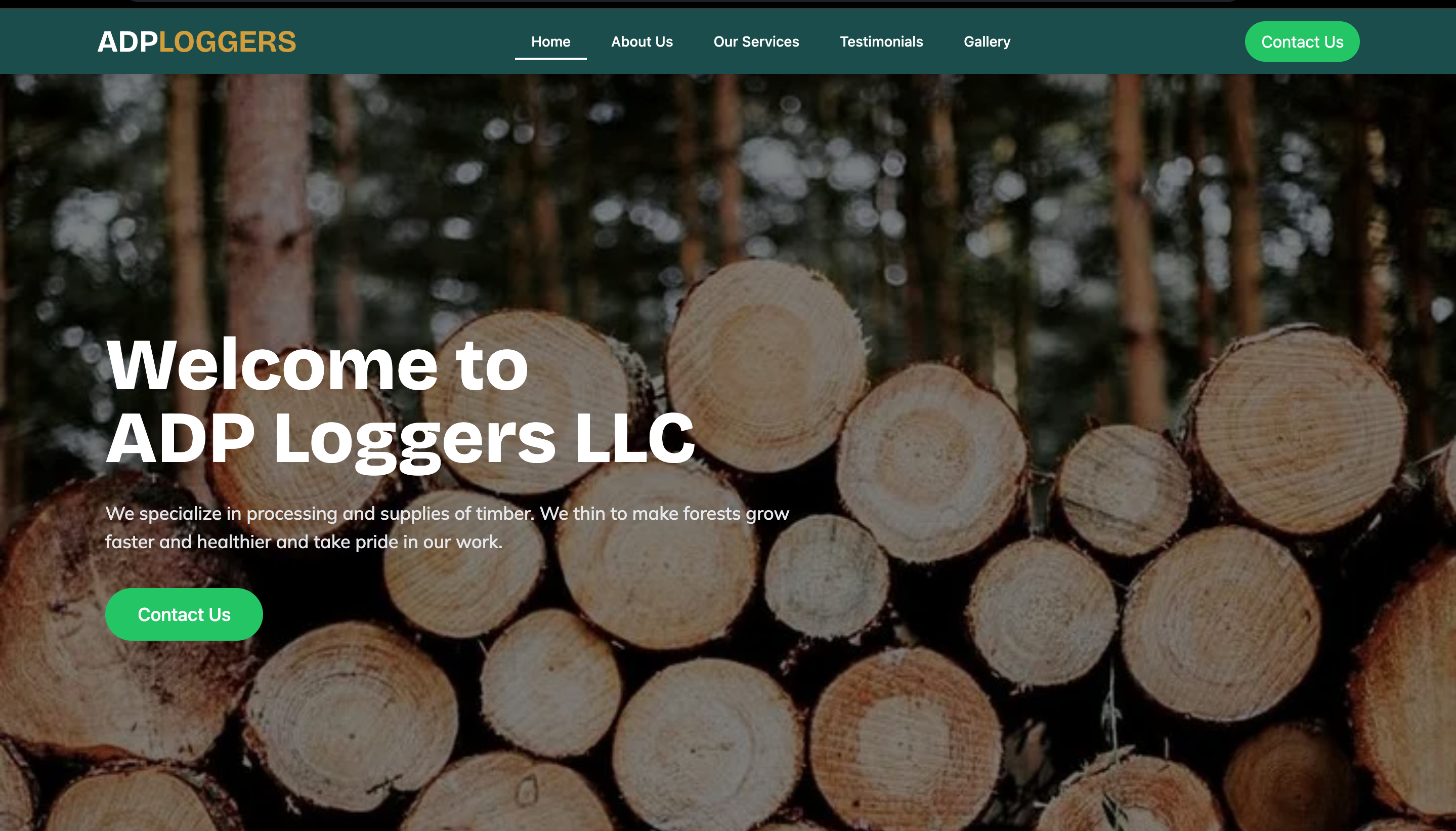1456x831 pixels.
Task: Click the gold LOGGERS part of logo
Action: (227, 41)
